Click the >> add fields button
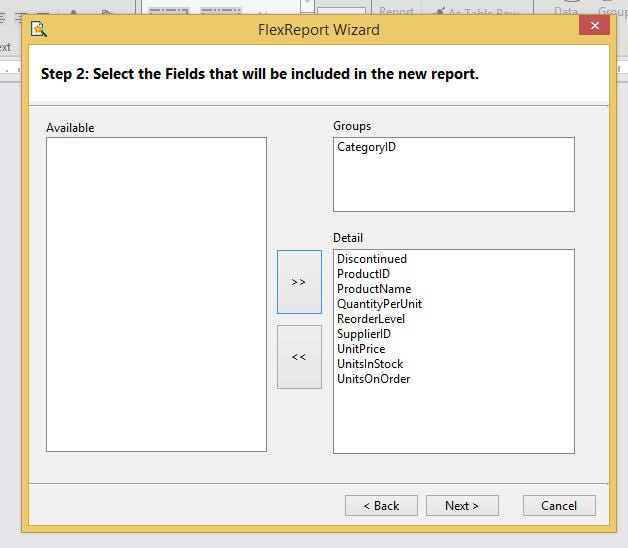Screen dimensions: 628x548 [x=299, y=282]
